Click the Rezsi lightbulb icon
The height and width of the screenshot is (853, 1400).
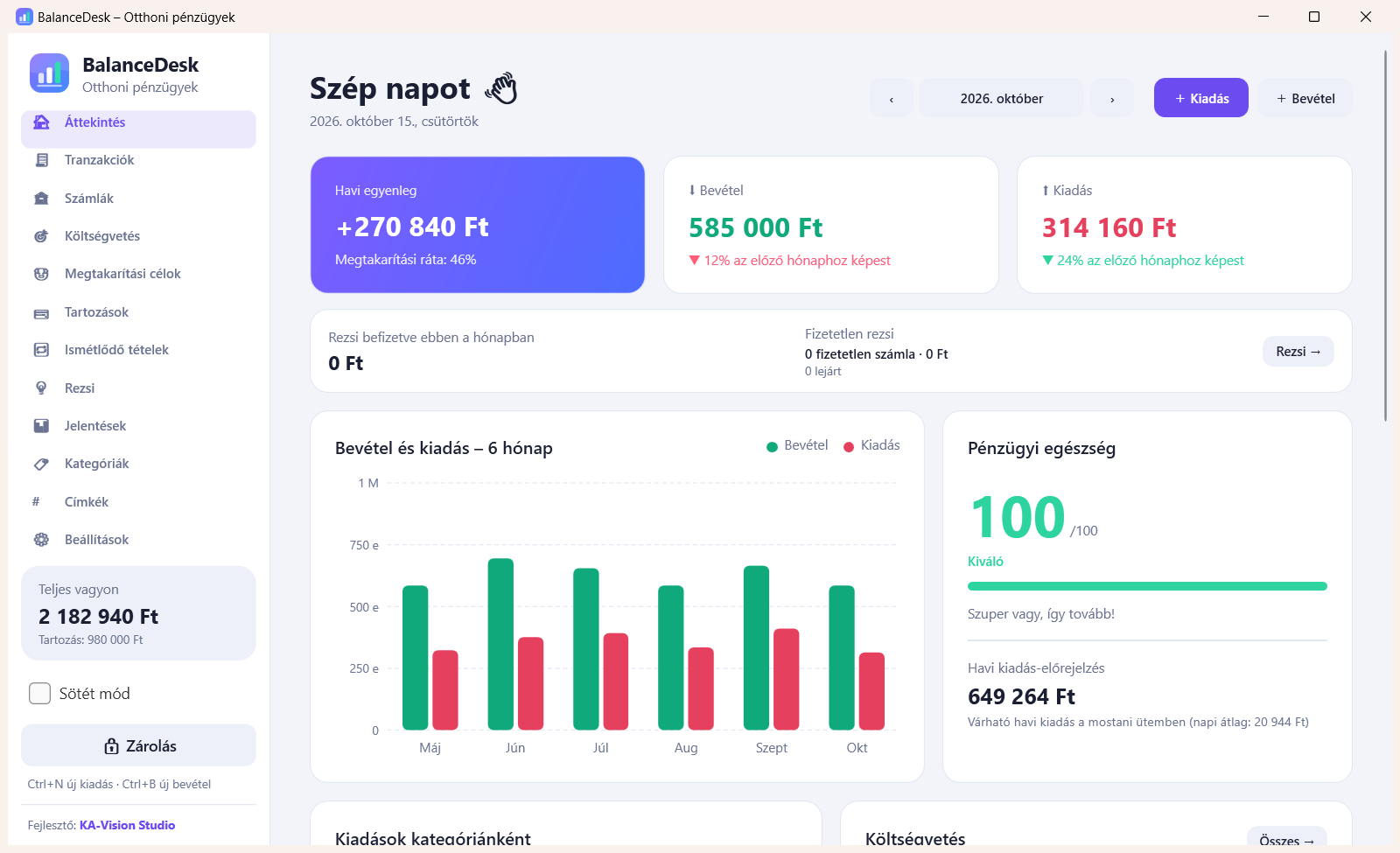pyautogui.click(x=41, y=388)
